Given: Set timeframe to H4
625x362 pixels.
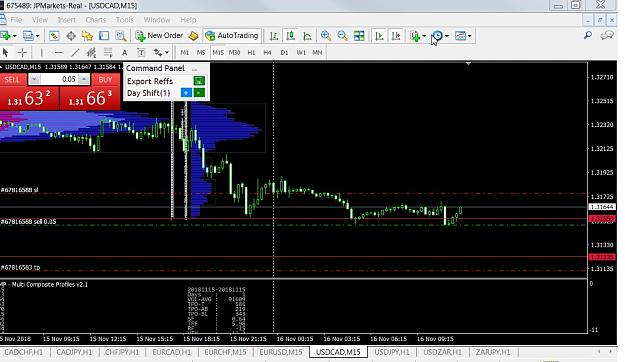Looking at the screenshot, I should 267,52.
